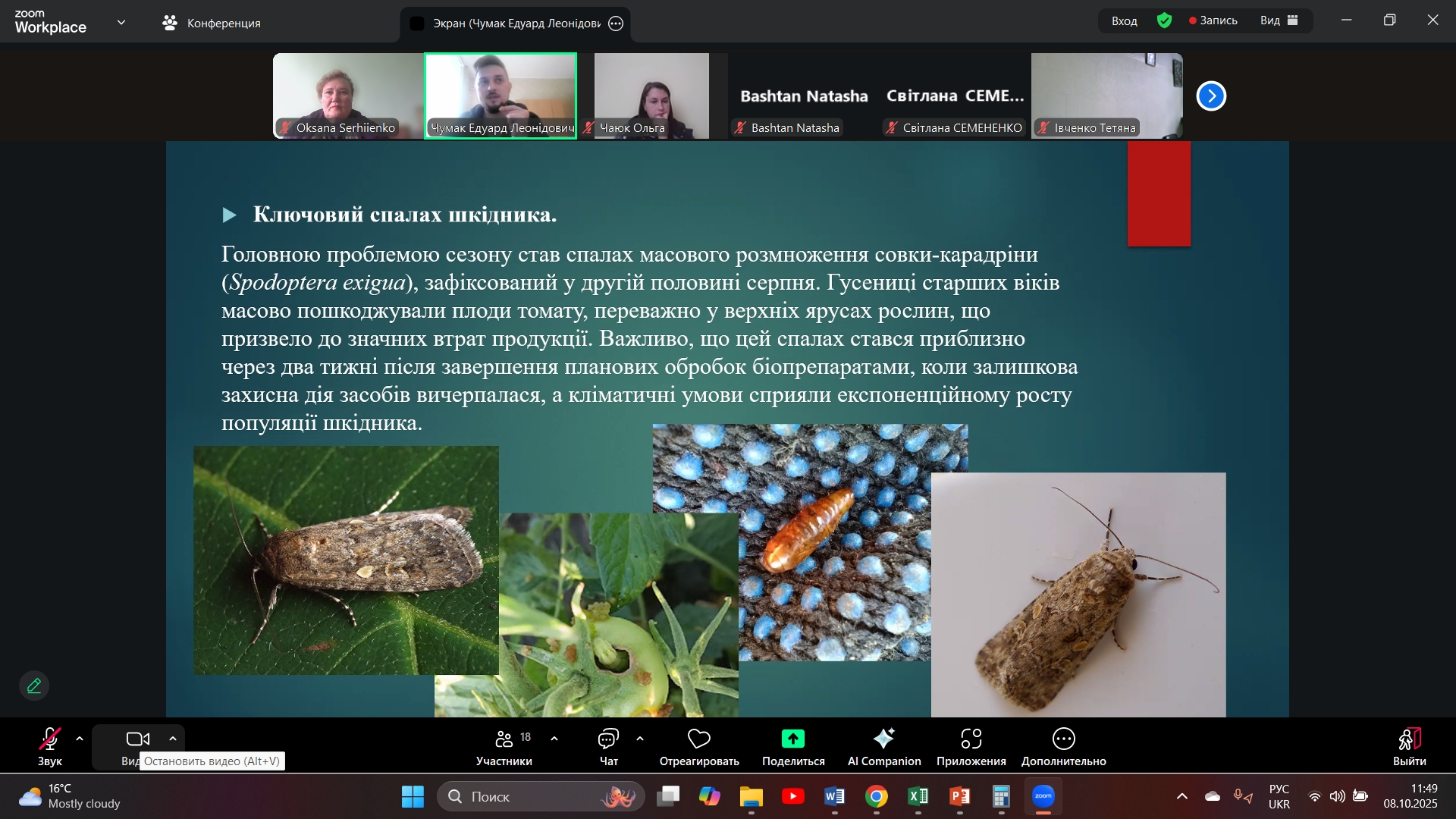
Task: Click the green encryption shield icon
Action: pos(1164,20)
